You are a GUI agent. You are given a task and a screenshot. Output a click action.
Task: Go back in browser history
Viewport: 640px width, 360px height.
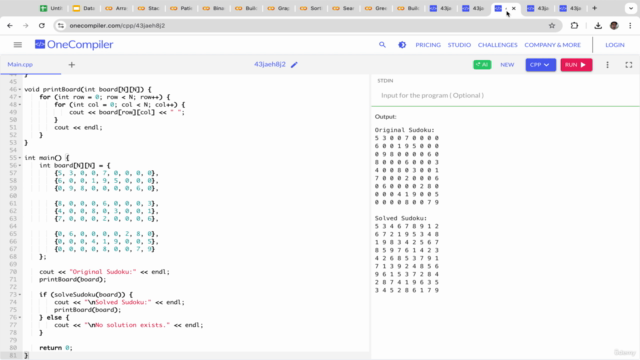(x=10, y=25)
